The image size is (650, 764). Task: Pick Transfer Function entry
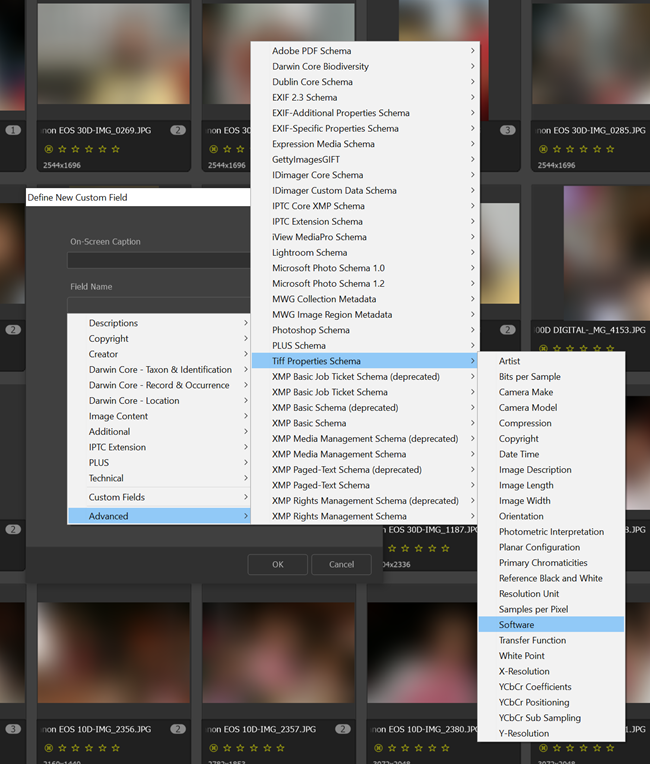pos(551,640)
